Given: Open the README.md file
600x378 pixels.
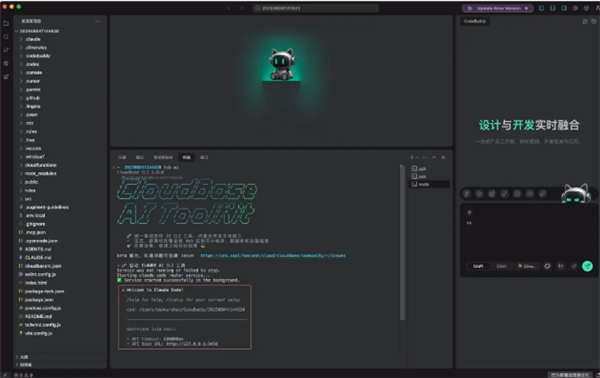Looking at the screenshot, I should coord(59,316).
